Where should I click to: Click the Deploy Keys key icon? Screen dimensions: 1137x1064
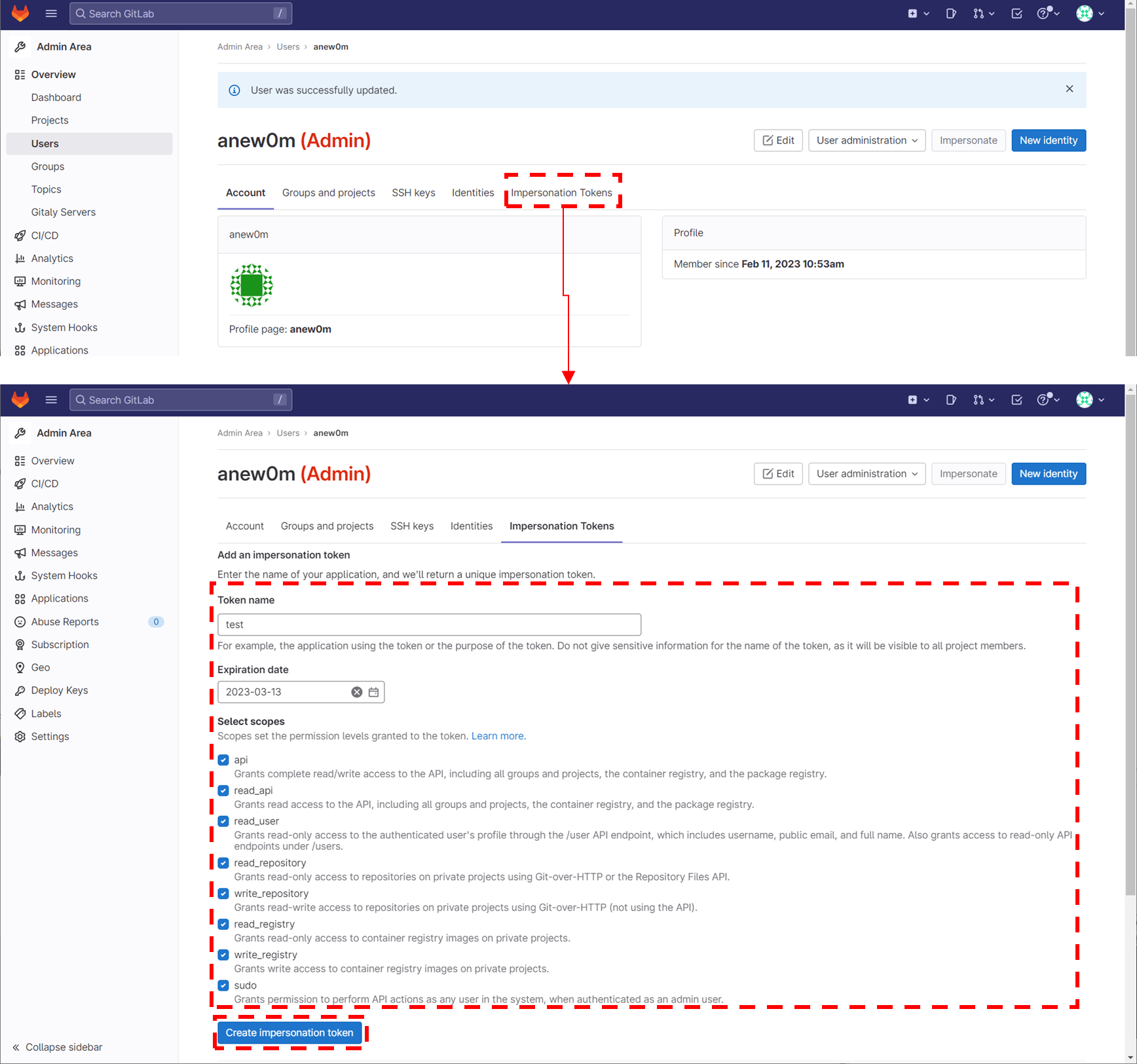(20, 690)
